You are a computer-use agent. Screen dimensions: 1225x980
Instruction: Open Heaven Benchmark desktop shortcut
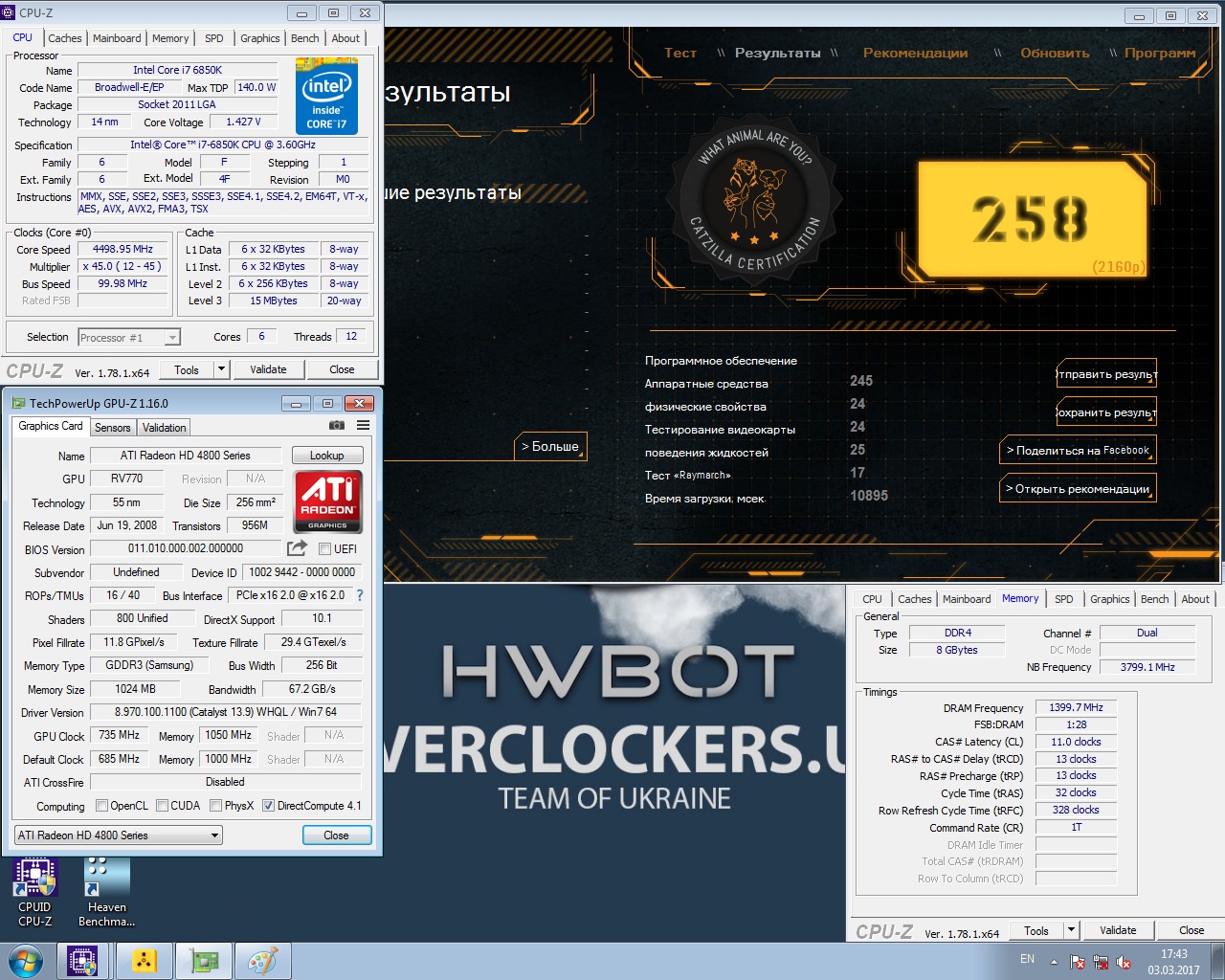(x=106, y=893)
